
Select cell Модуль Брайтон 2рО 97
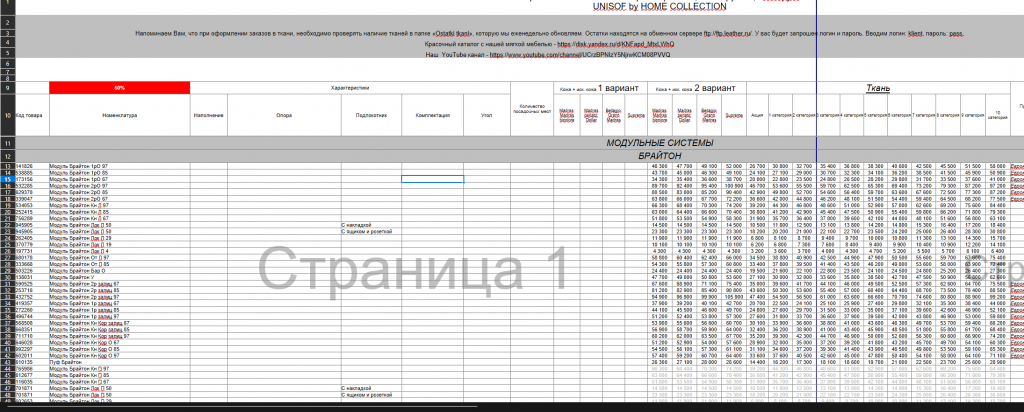[120, 186]
